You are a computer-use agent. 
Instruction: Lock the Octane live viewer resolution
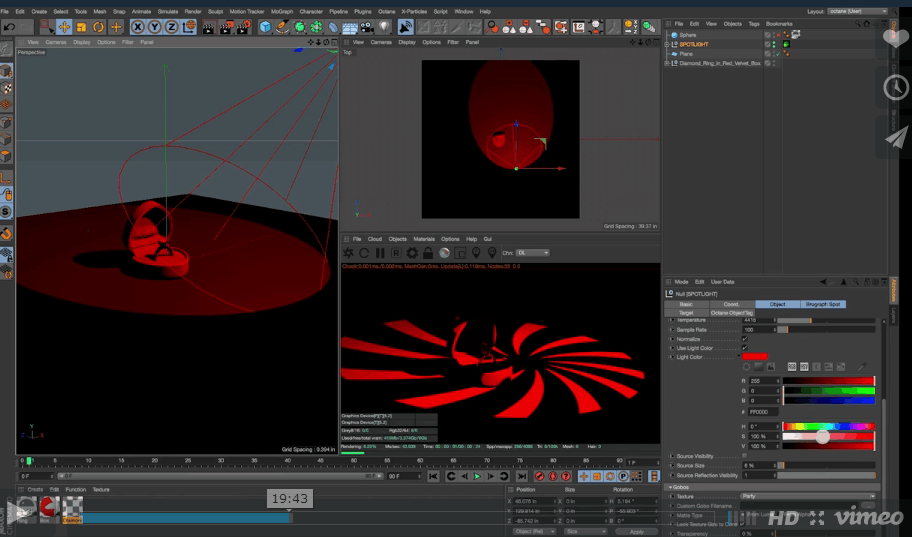(428, 253)
